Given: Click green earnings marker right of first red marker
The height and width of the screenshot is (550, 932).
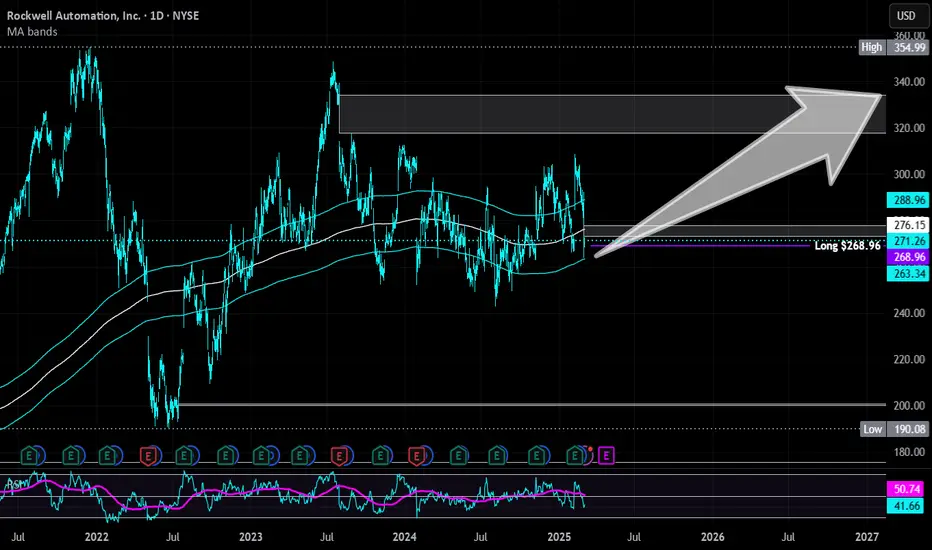Looking at the screenshot, I should coord(184,456).
